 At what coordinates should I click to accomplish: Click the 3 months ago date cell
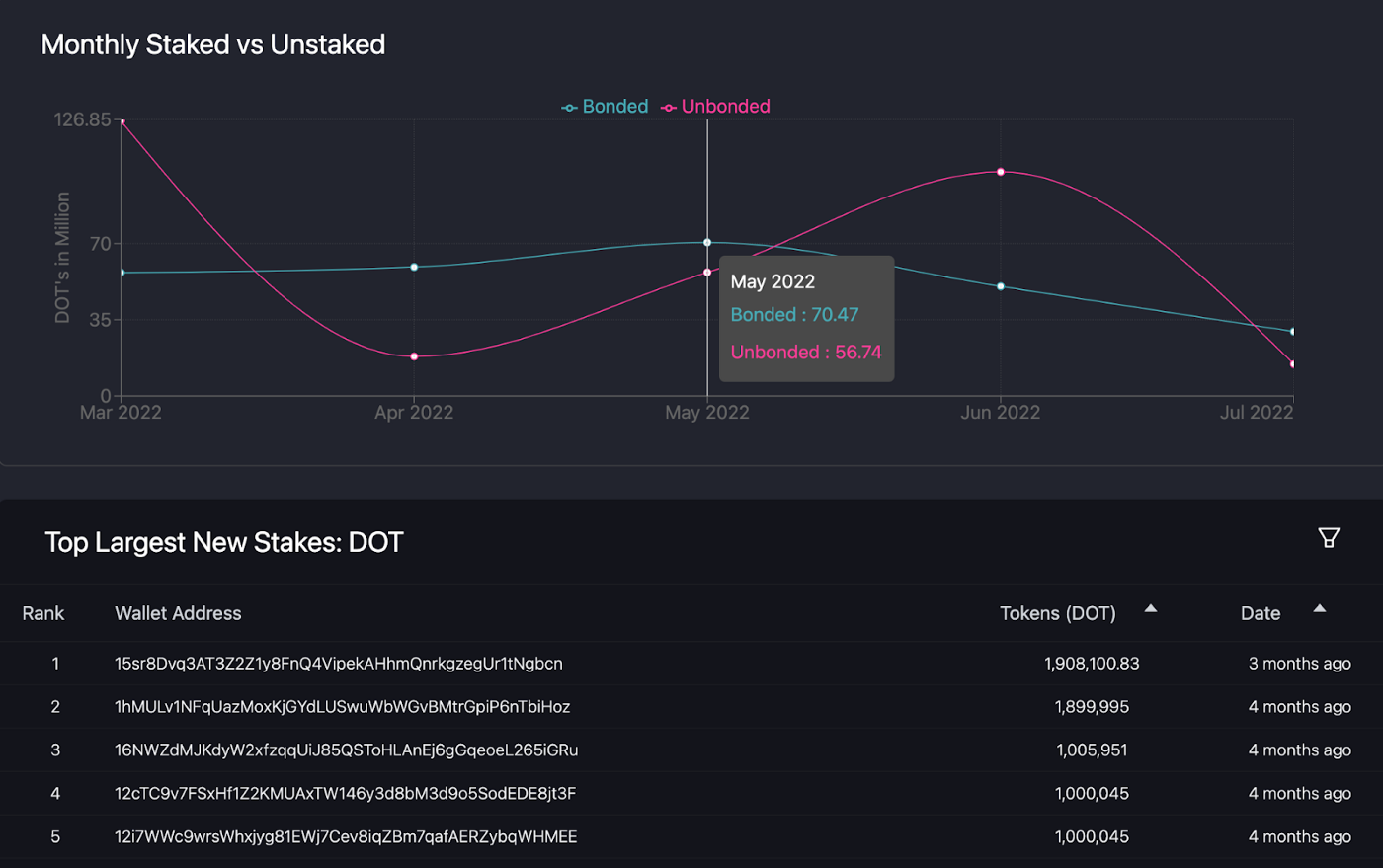coord(1299,664)
